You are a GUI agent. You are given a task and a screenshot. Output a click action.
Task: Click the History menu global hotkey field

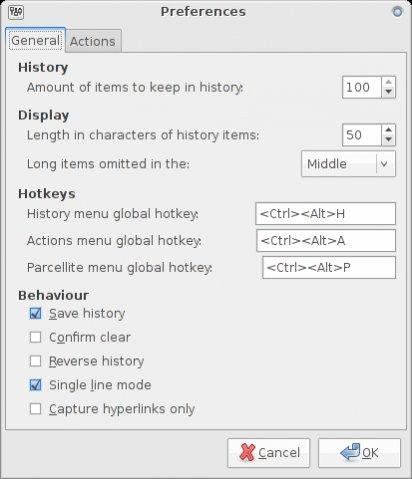click(326, 214)
